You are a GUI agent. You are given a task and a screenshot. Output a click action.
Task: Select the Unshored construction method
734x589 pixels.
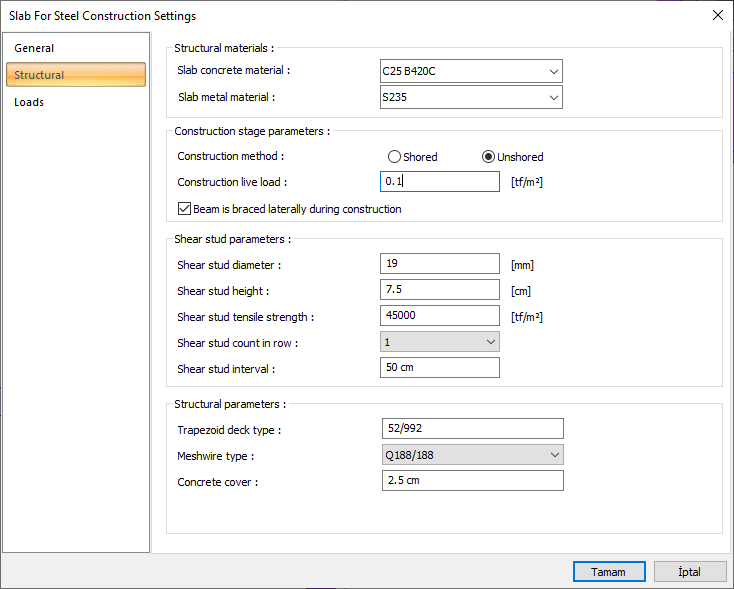[489, 157]
